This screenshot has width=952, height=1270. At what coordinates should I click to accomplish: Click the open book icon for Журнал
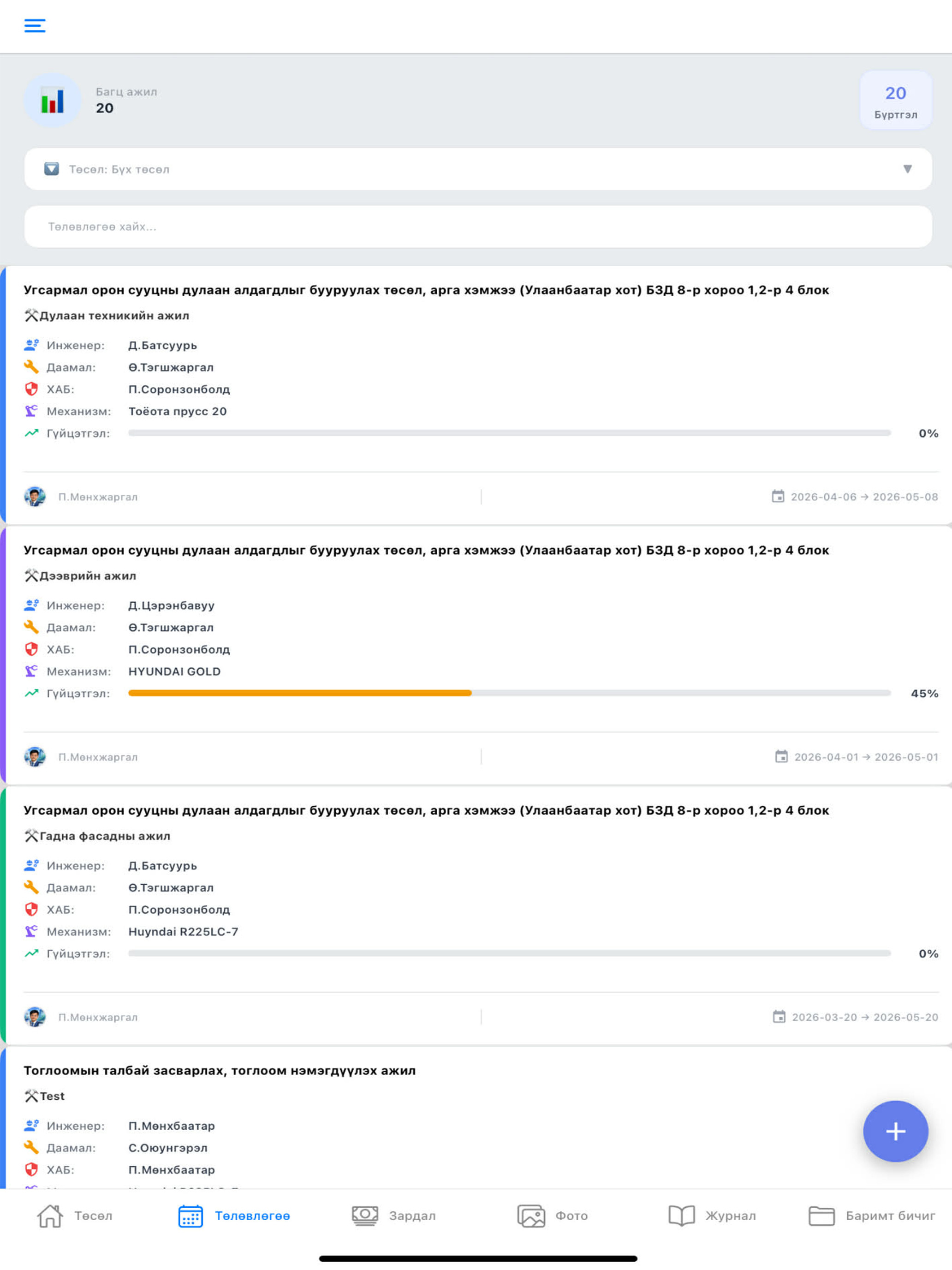tap(682, 1216)
